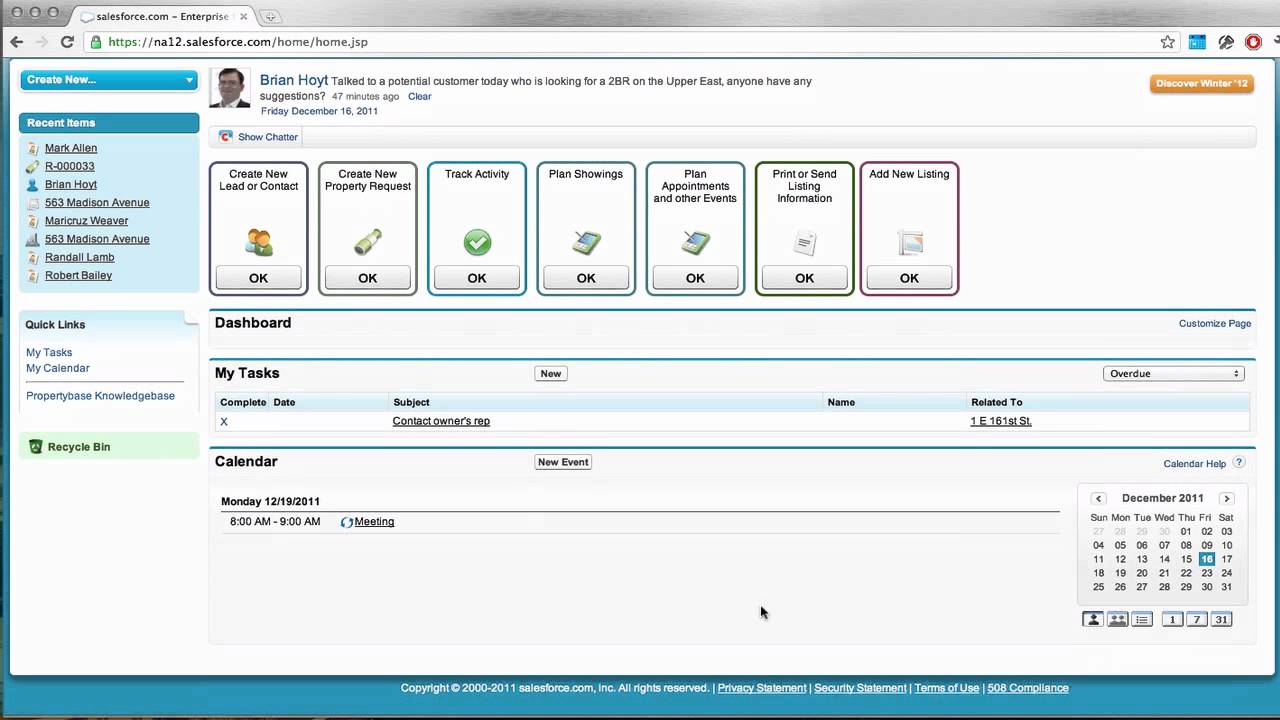Open the Terms of Use footer link
Image resolution: width=1280 pixels, height=720 pixels.
(x=947, y=688)
